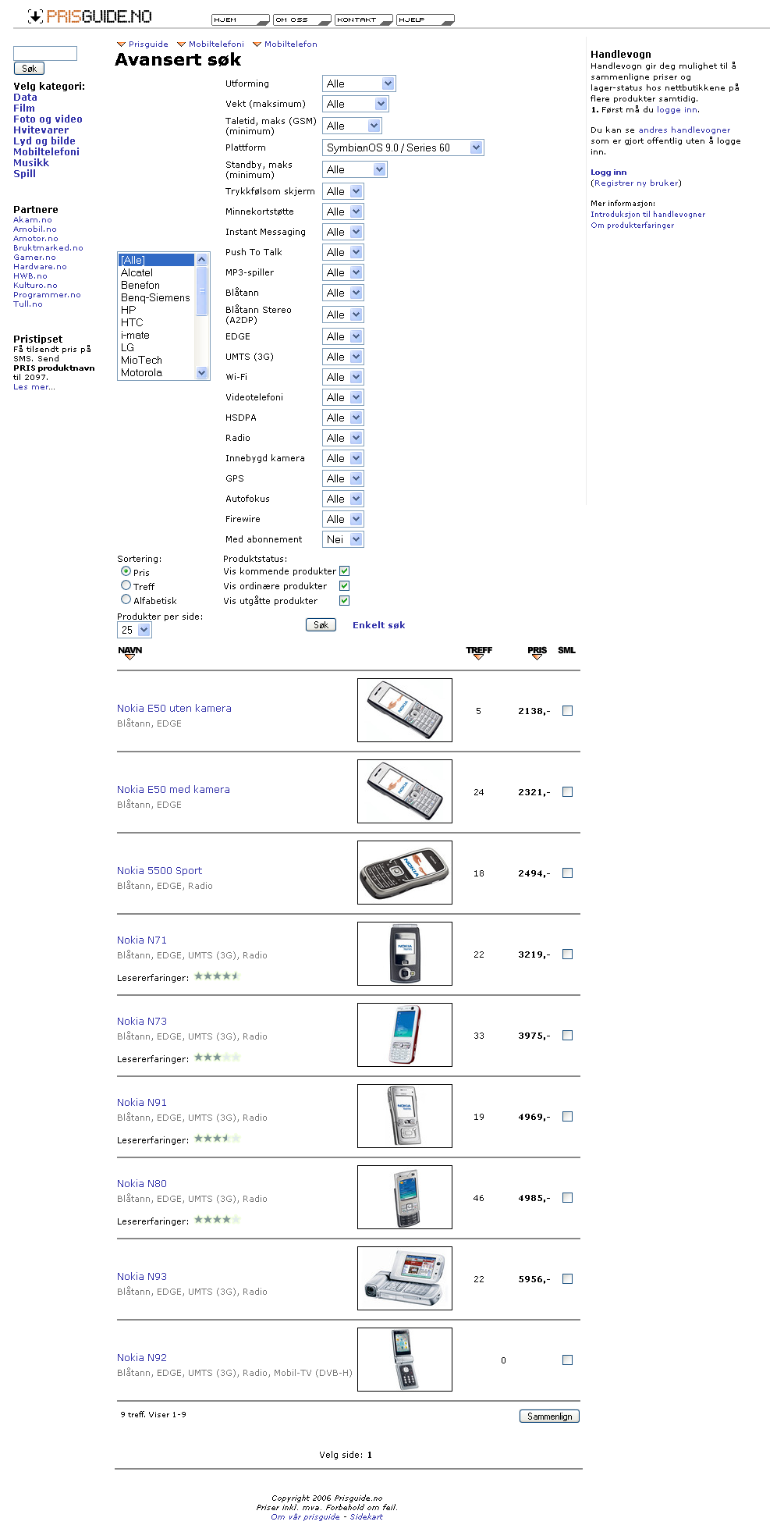Select Treff sorting radio button
The width and height of the screenshot is (784, 1525).
click(126, 585)
